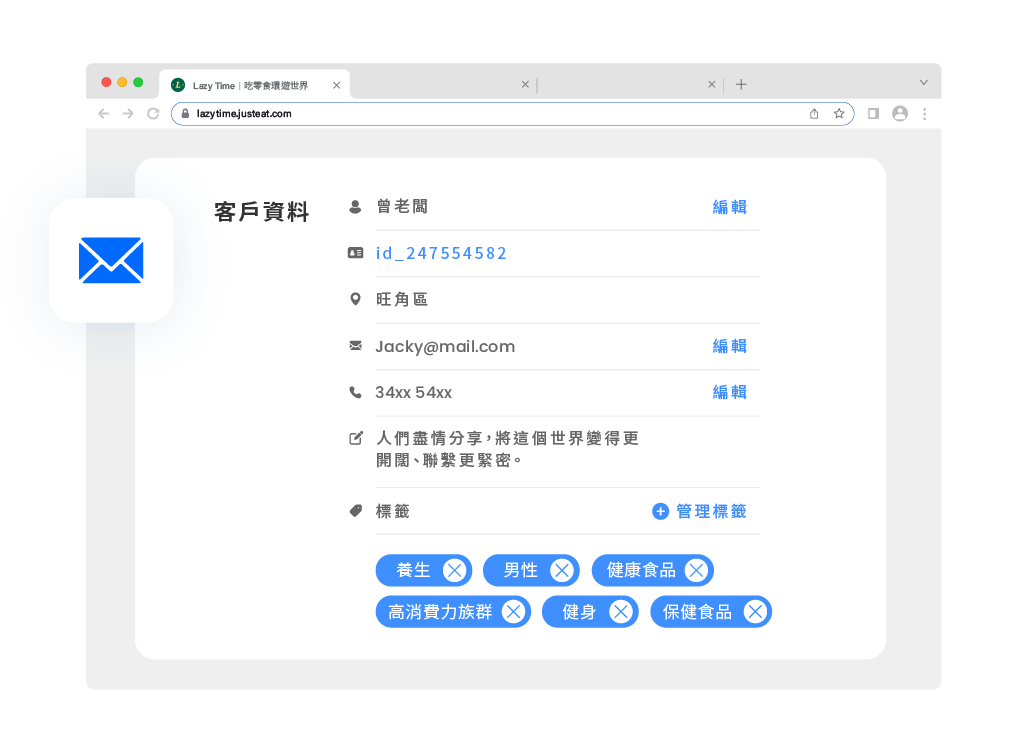Click the browser profile avatar icon
The image size is (1020, 750).
tap(900, 114)
